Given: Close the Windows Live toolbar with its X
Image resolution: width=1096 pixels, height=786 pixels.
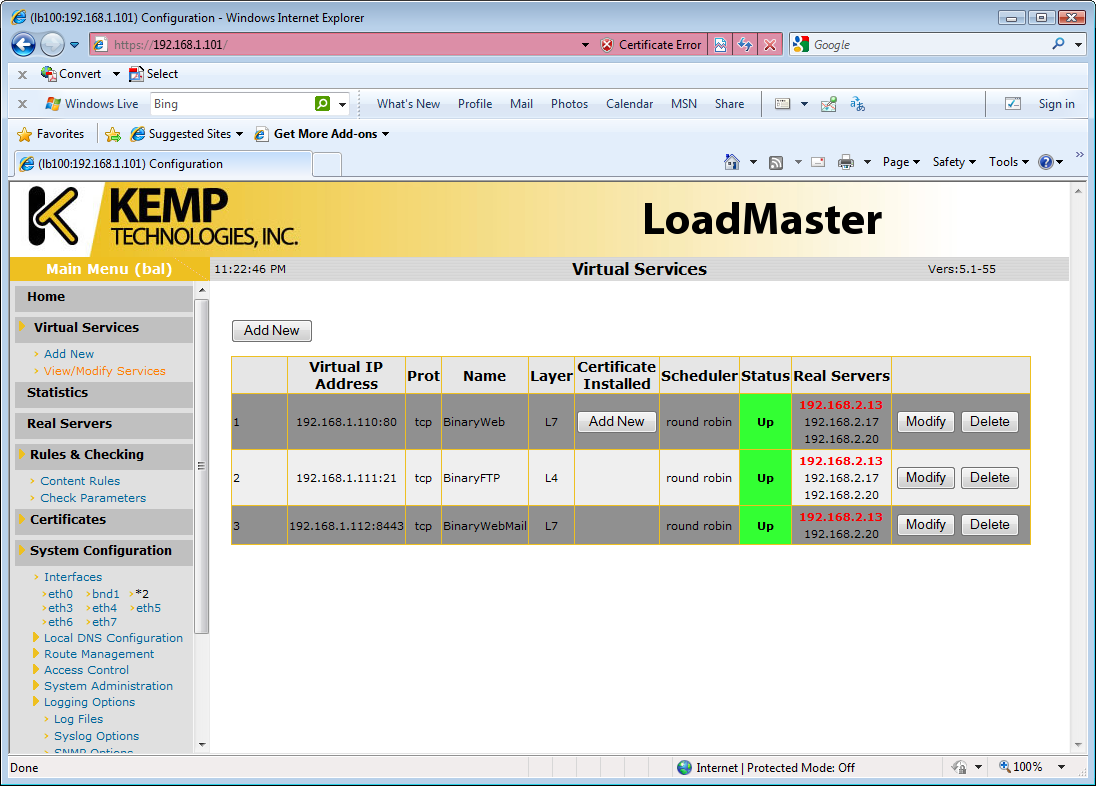Looking at the screenshot, I should [x=22, y=103].
